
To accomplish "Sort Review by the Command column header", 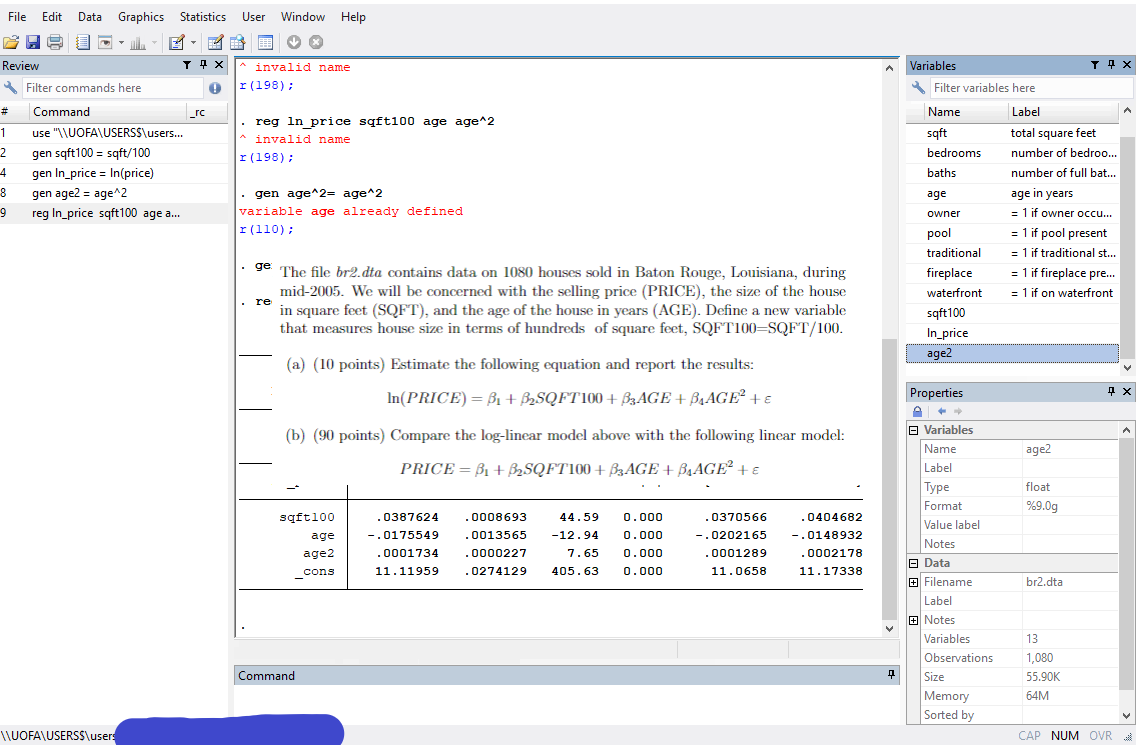I will 107,112.
